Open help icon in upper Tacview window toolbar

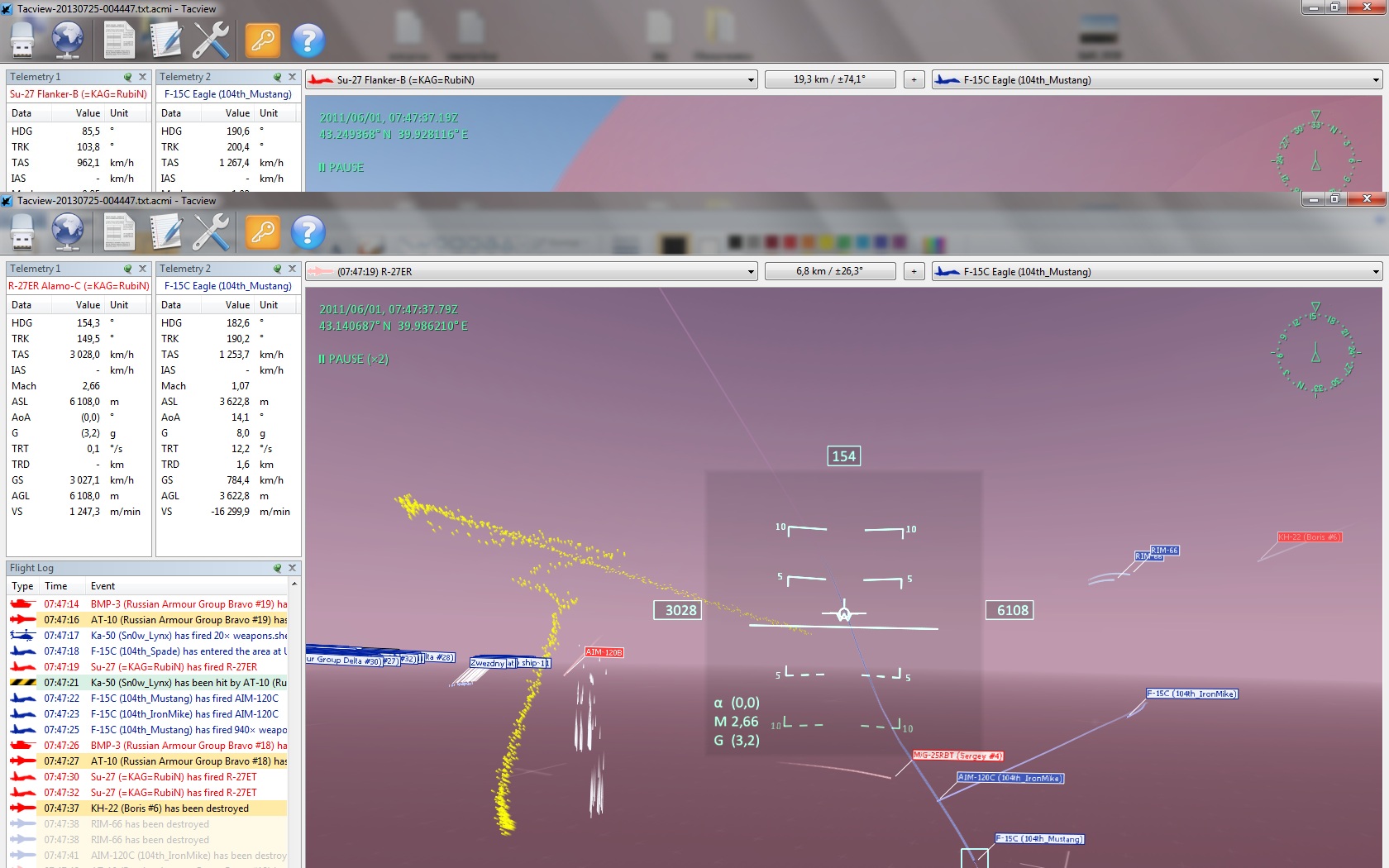[x=308, y=41]
